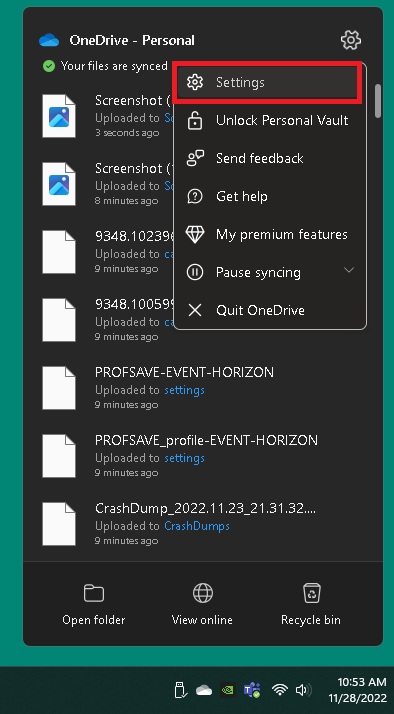394x714 pixels.
Task: Click the Recycle bin label
Action: coord(311,620)
